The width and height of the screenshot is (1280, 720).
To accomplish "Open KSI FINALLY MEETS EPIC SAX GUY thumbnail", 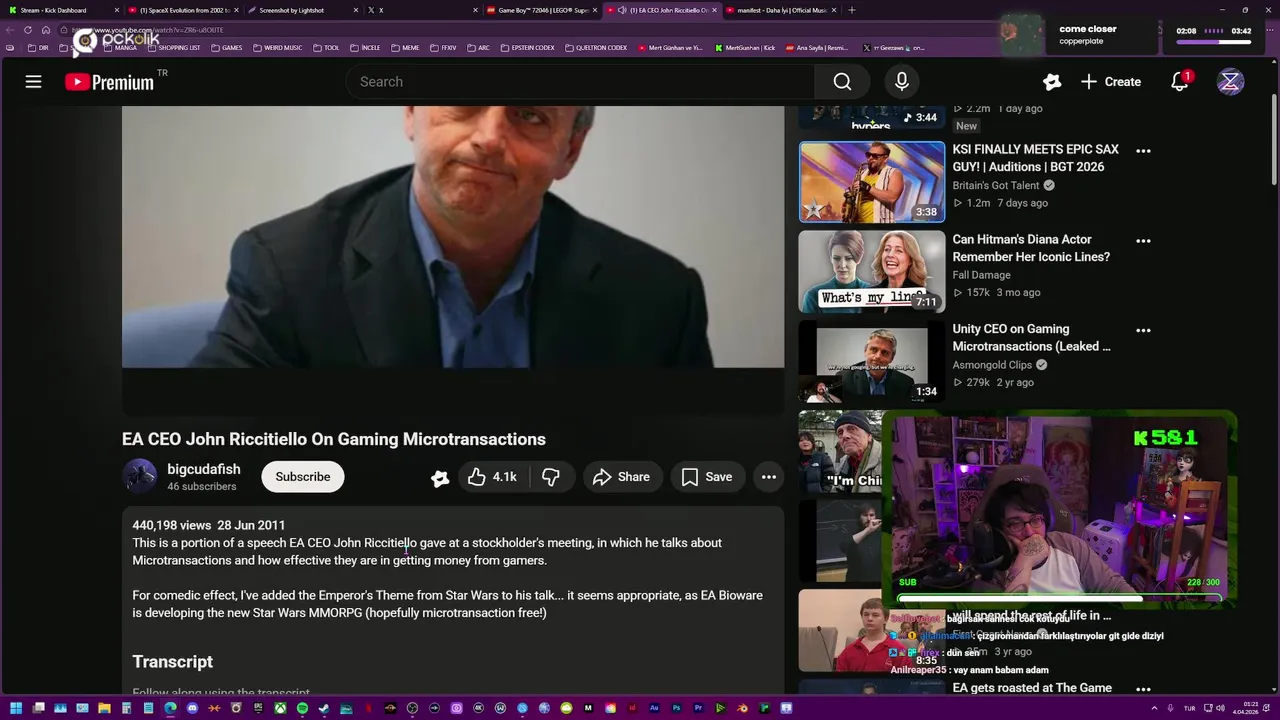I will (x=872, y=182).
